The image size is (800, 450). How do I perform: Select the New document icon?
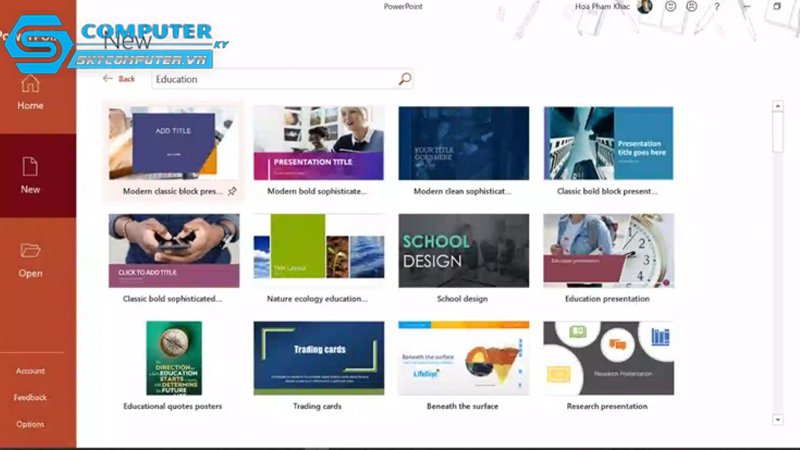30,167
